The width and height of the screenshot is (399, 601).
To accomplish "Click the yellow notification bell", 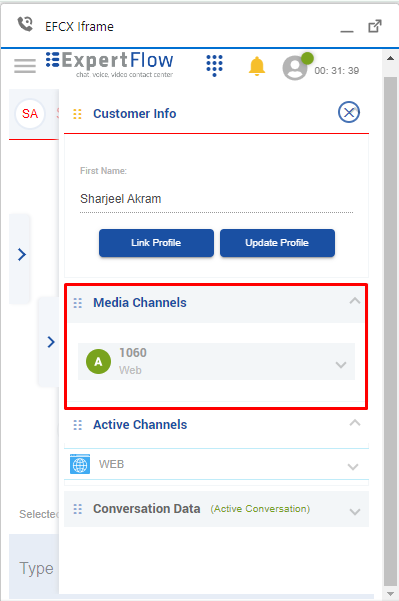I will 257,66.
